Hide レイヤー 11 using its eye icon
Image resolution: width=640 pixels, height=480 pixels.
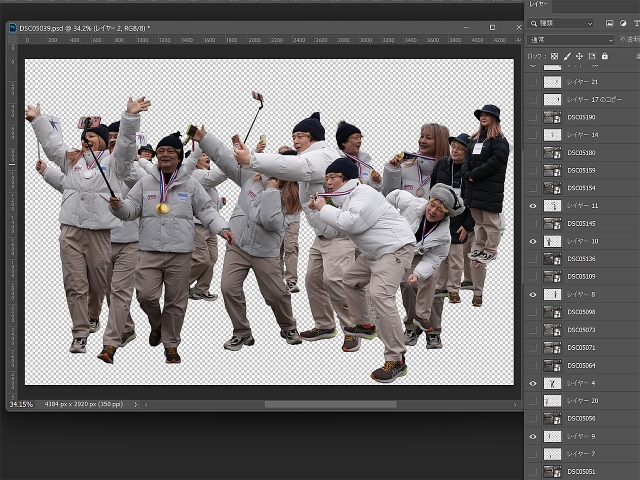(532, 206)
